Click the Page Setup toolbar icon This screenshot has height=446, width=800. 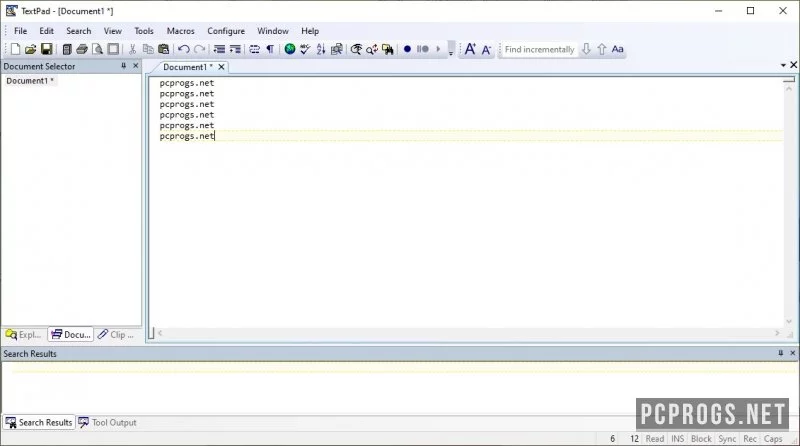click(x=113, y=49)
